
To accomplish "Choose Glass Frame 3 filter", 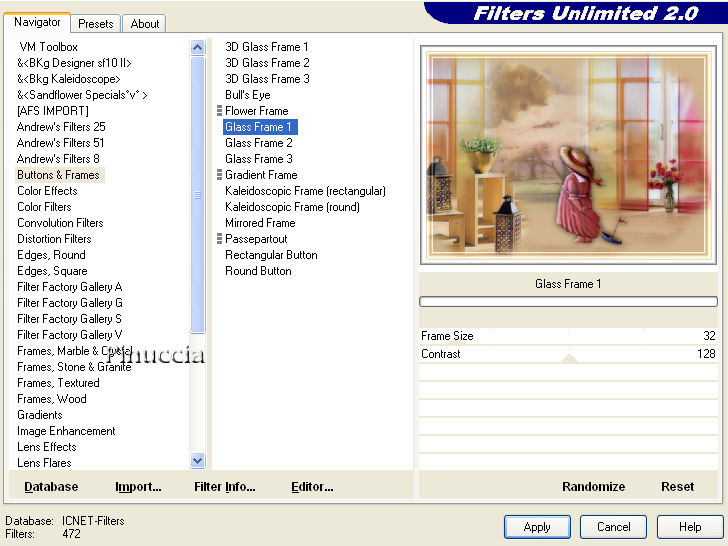I will (x=259, y=159).
